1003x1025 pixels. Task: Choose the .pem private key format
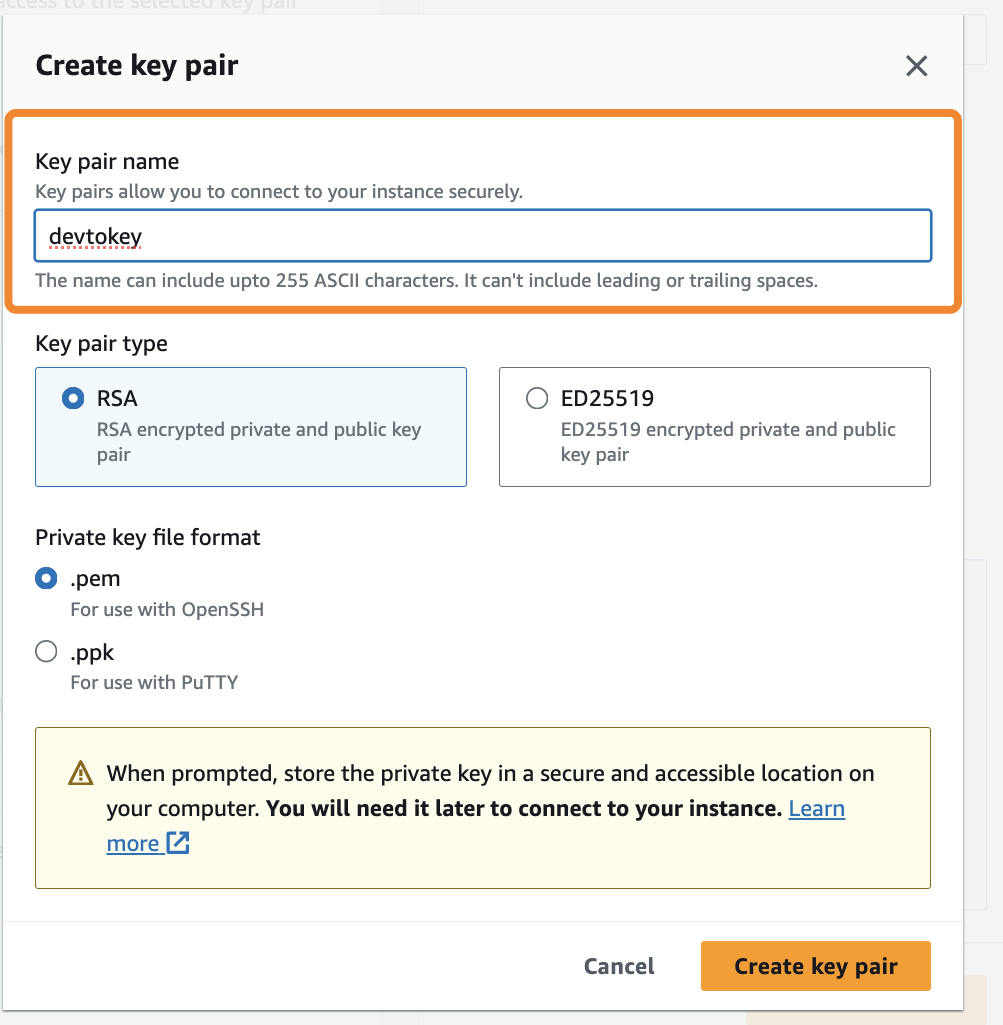pyautogui.click(x=46, y=578)
